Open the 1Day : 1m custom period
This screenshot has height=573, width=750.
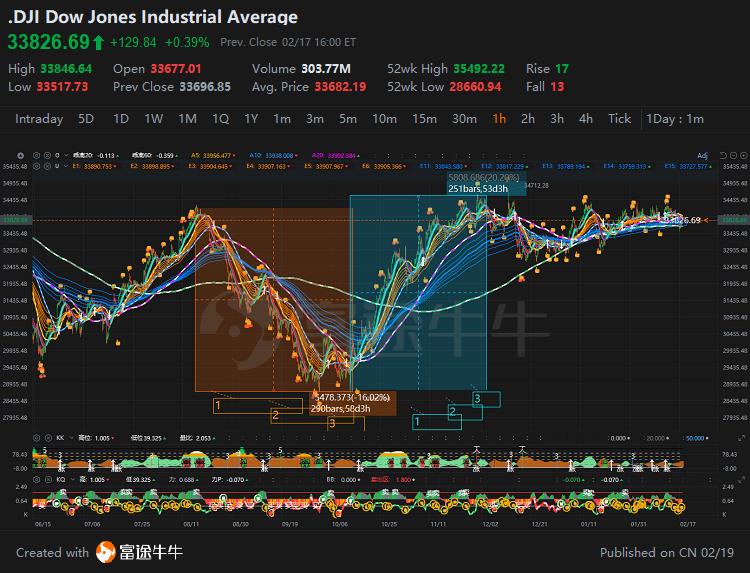tap(675, 119)
